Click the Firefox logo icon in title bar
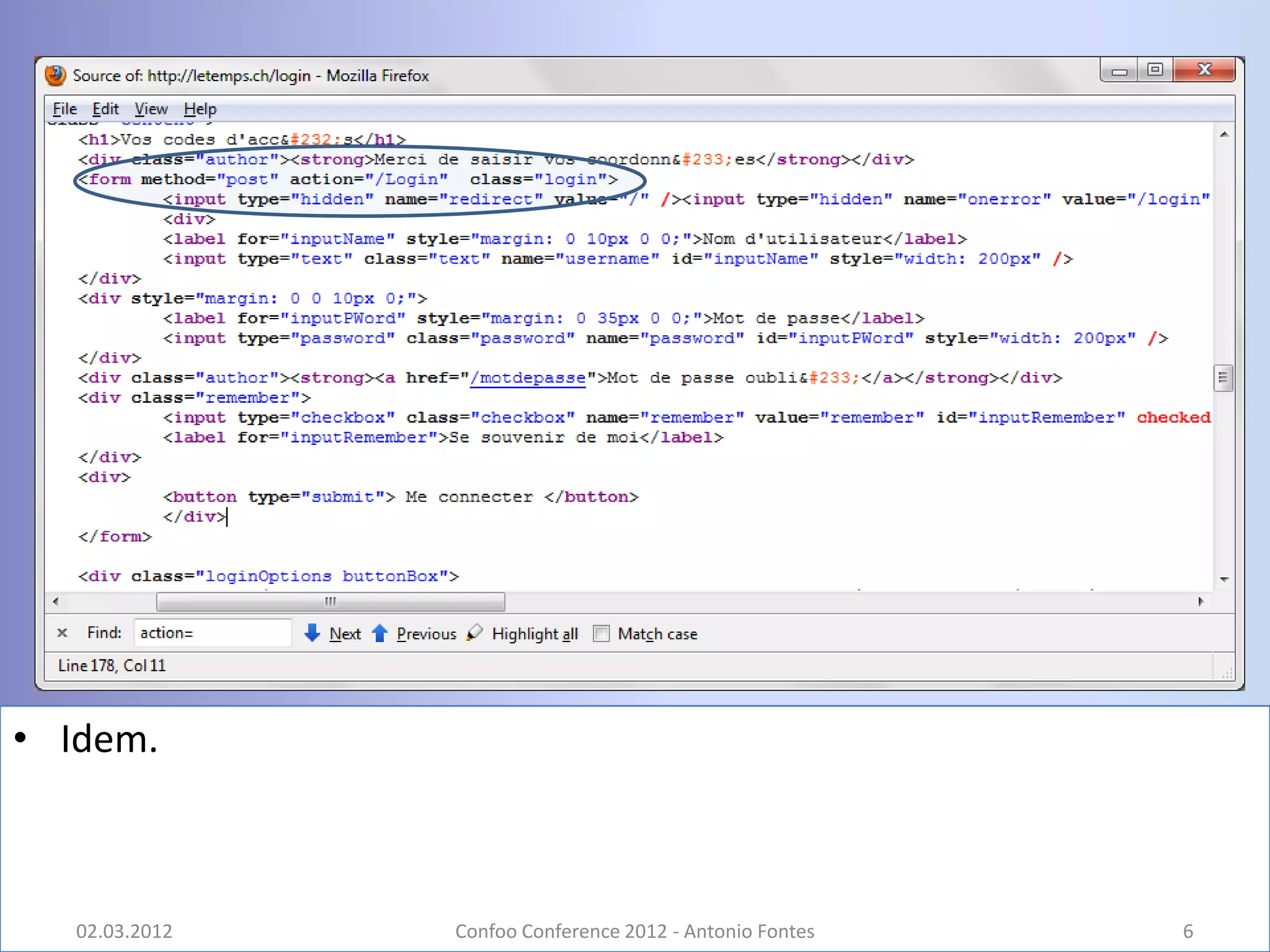This screenshot has height=952, width=1270. pos(56,76)
